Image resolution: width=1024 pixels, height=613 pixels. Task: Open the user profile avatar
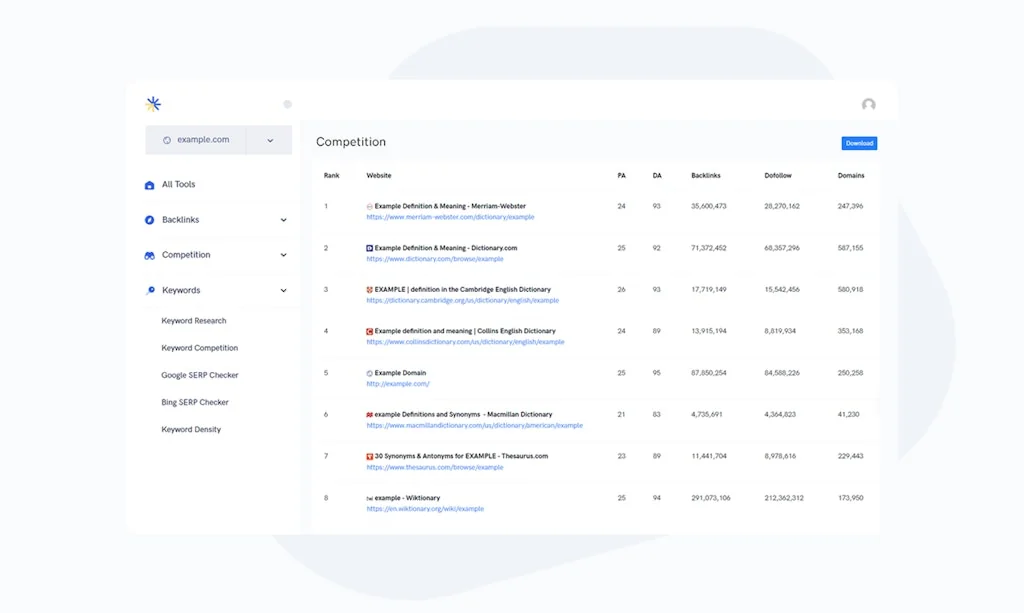pyautogui.click(x=868, y=105)
